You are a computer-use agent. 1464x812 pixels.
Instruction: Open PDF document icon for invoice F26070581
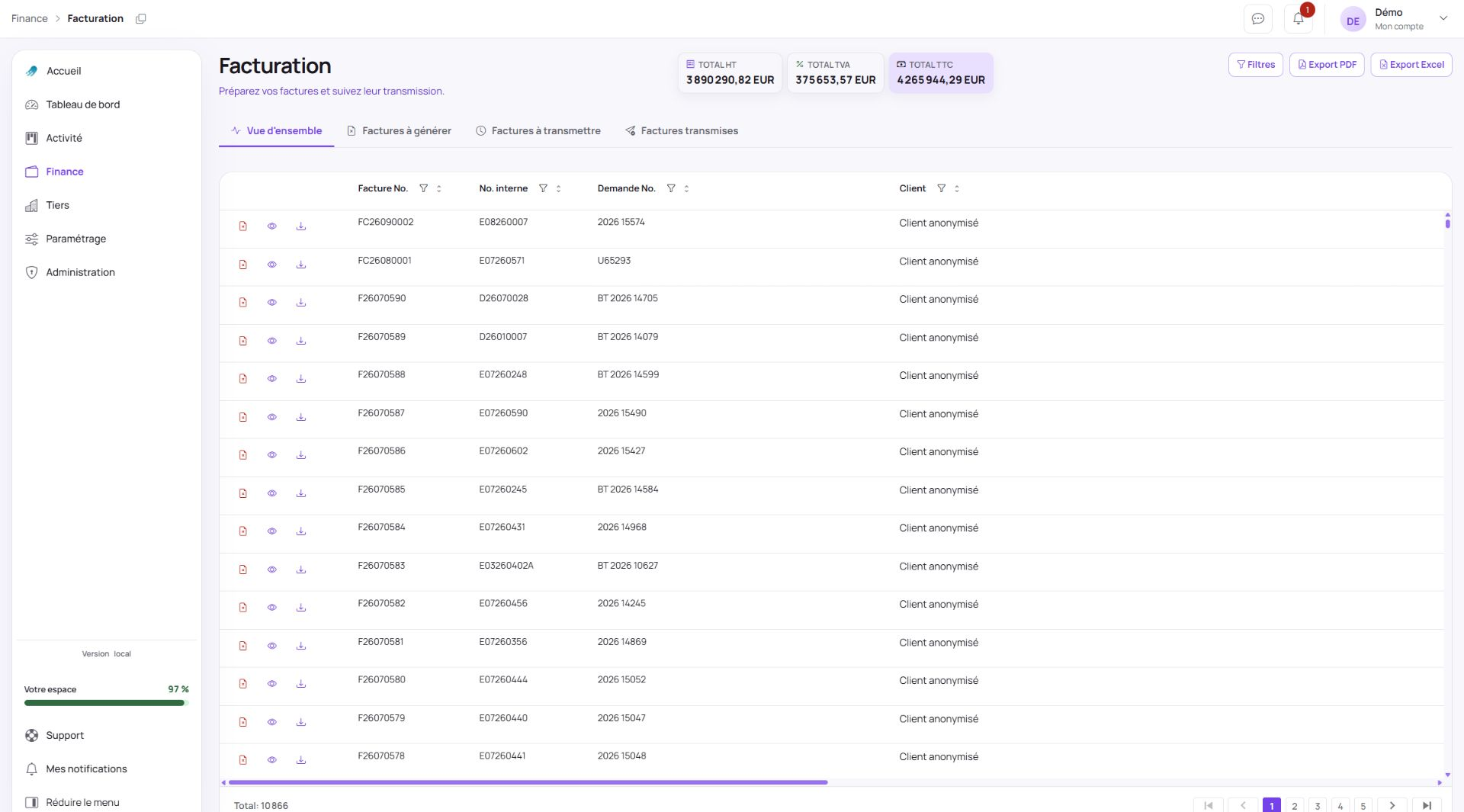(x=243, y=646)
